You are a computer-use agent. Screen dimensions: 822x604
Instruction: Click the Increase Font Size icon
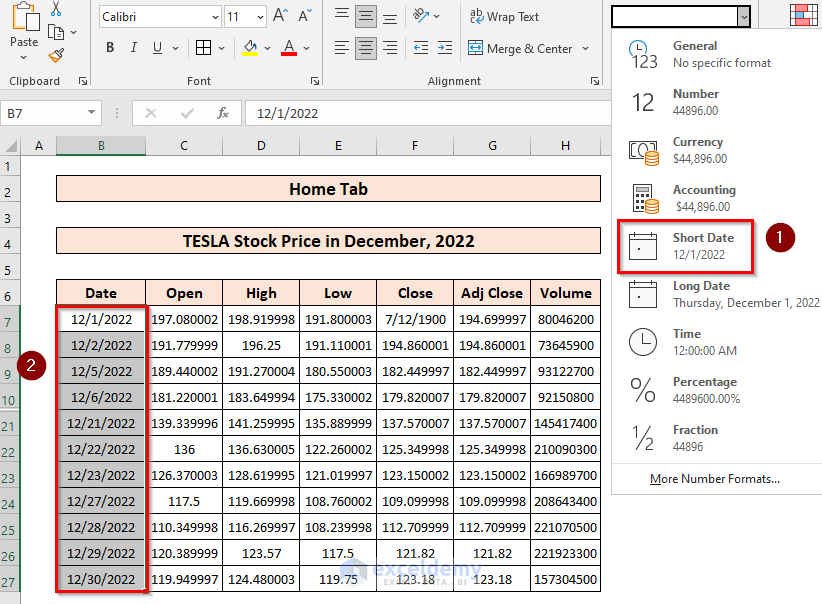click(x=280, y=16)
